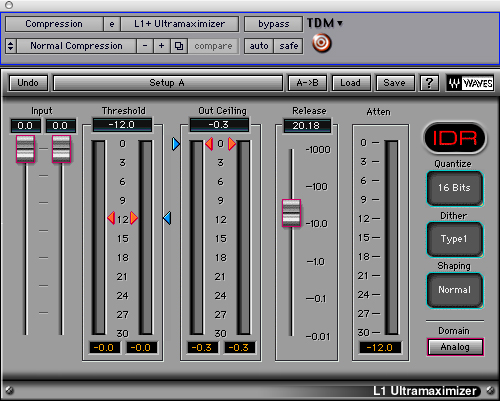Click the Waves logo
Image resolution: width=500 pixels, height=401 pixels.
tap(471, 83)
